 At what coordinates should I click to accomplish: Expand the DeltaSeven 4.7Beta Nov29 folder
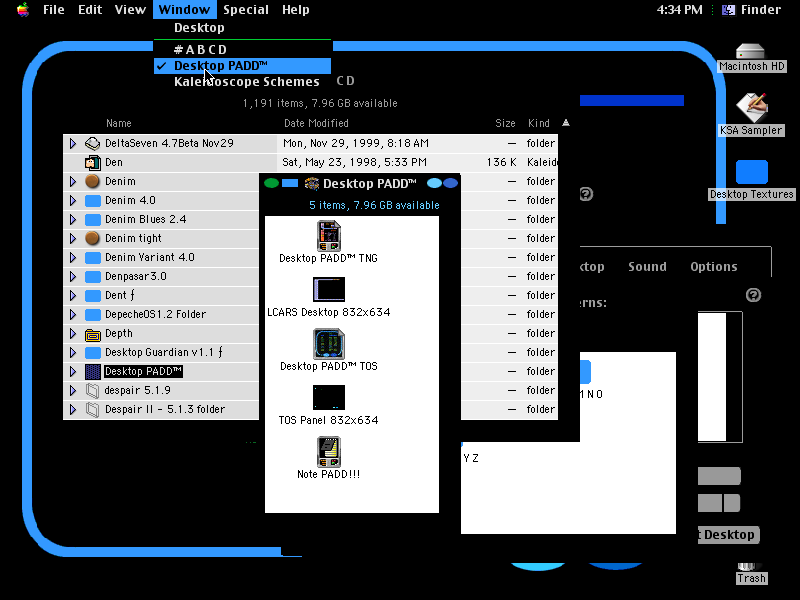click(x=73, y=143)
